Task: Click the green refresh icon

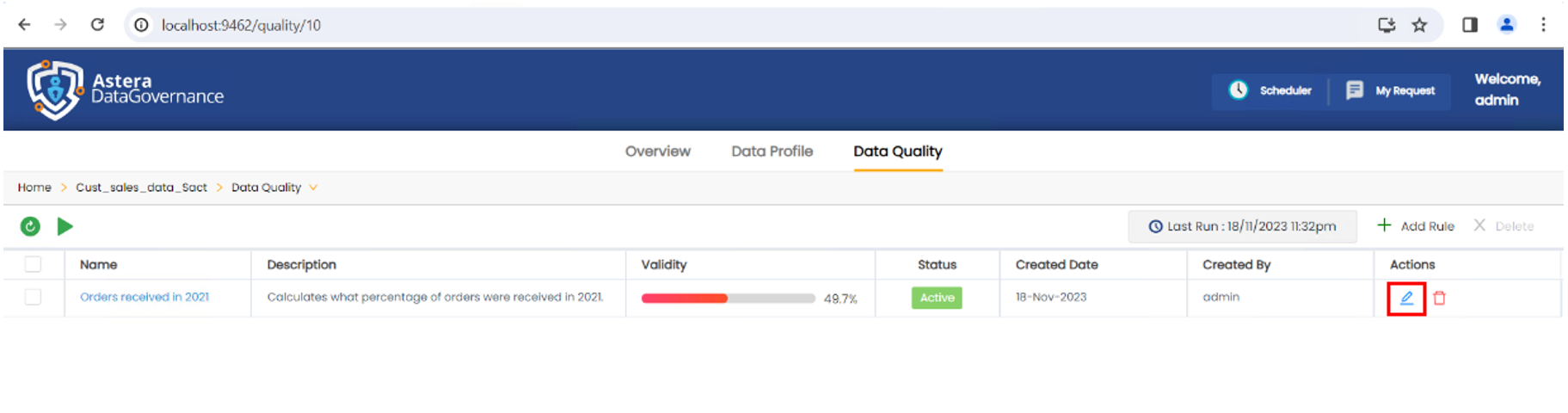Action: point(30,226)
